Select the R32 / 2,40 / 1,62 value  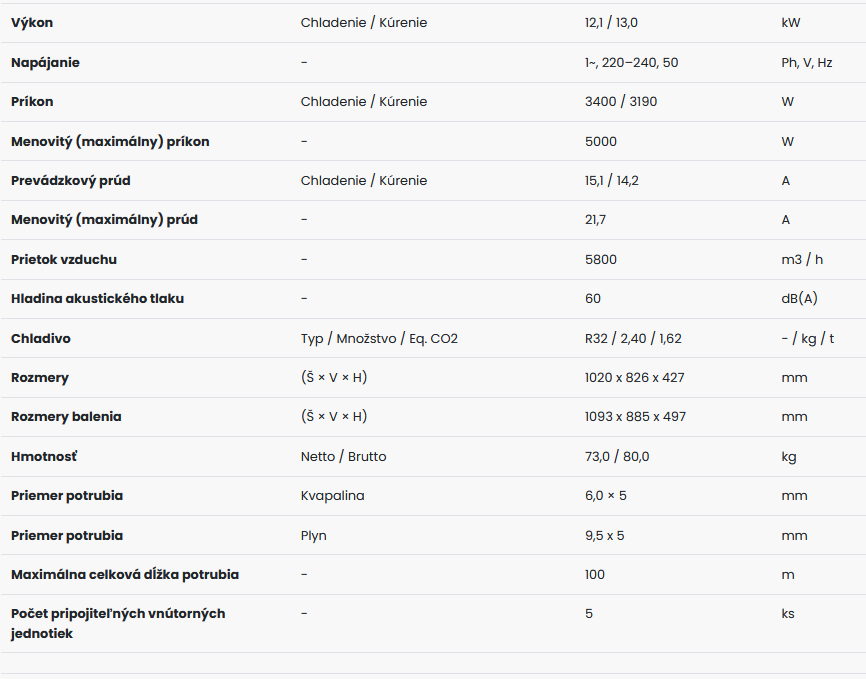click(x=633, y=339)
